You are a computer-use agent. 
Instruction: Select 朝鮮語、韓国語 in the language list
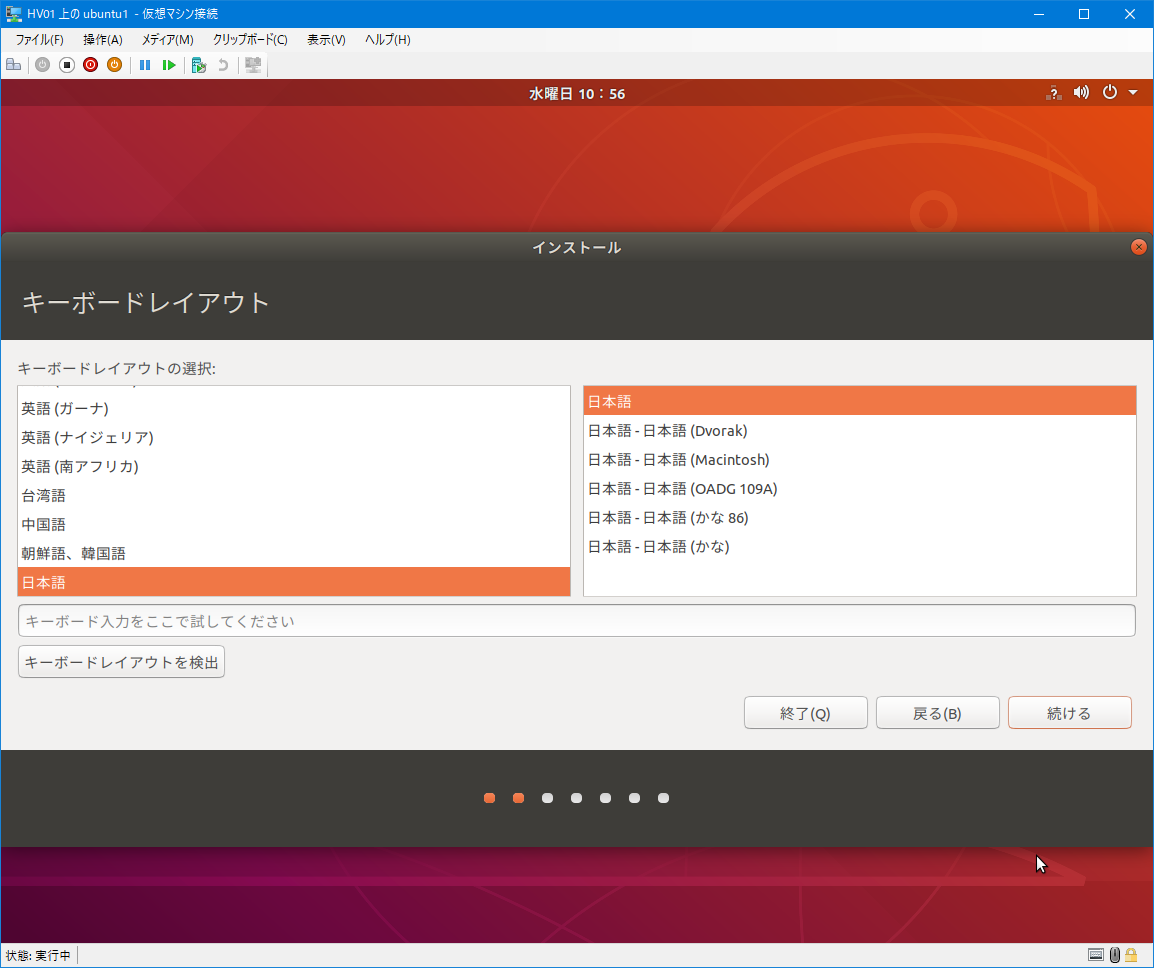tap(74, 553)
